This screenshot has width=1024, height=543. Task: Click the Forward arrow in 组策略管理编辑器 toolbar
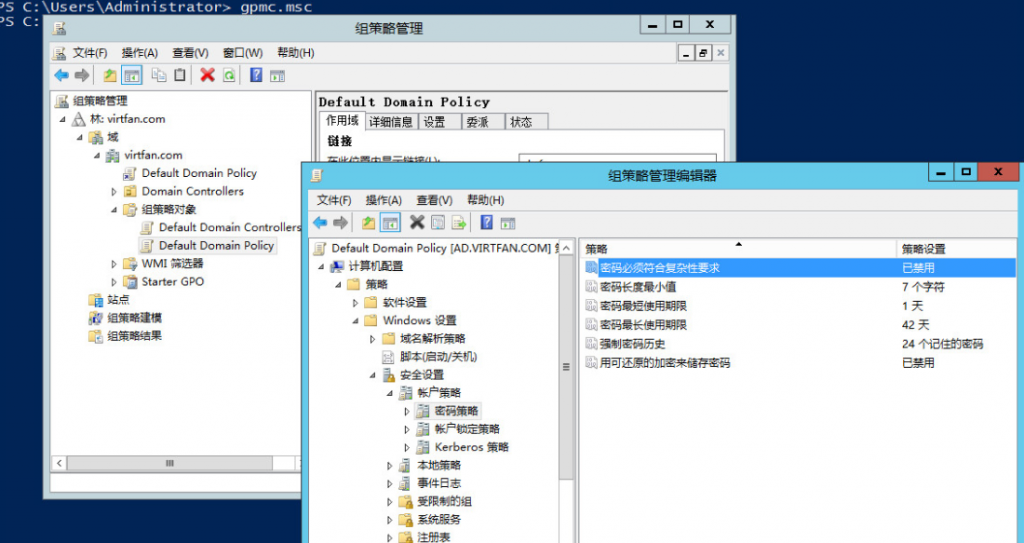click(x=340, y=223)
